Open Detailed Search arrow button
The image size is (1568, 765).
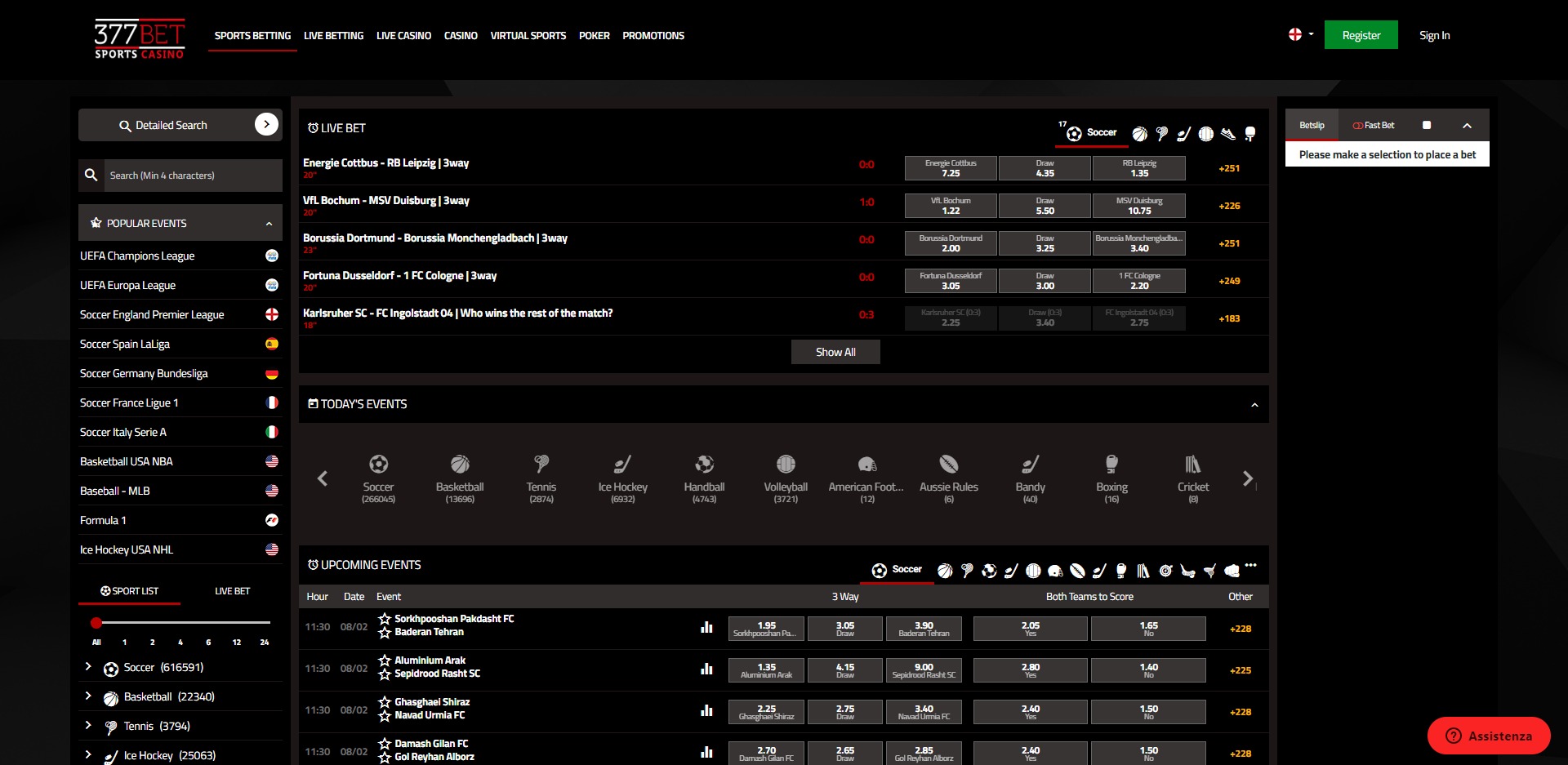click(x=266, y=124)
